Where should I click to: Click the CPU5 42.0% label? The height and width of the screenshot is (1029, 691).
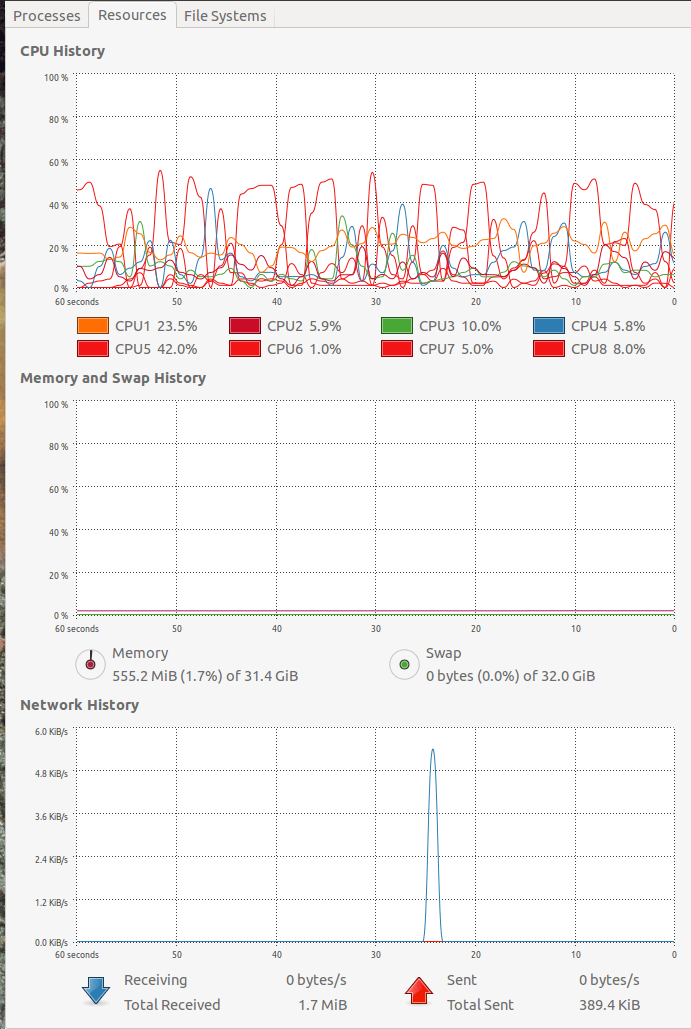pos(156,349)
